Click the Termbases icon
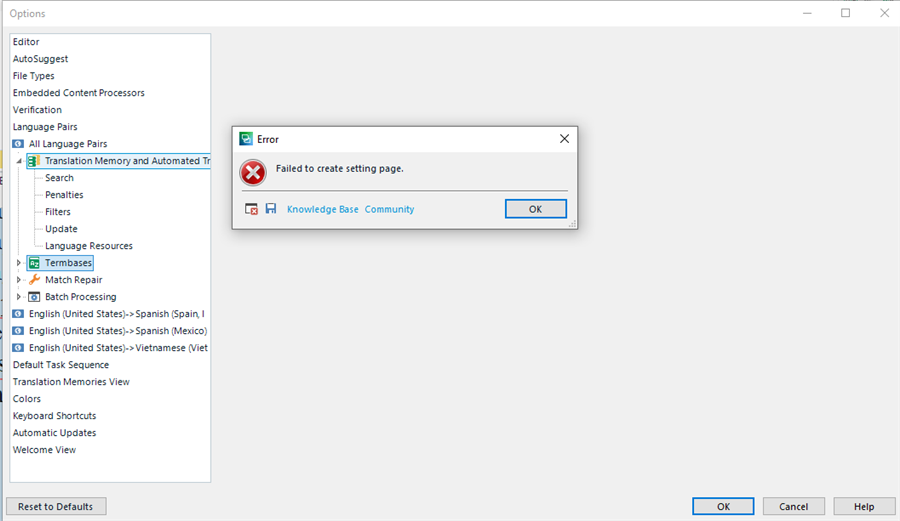Viewport: 900px width, 521px height. coord(34,263)
